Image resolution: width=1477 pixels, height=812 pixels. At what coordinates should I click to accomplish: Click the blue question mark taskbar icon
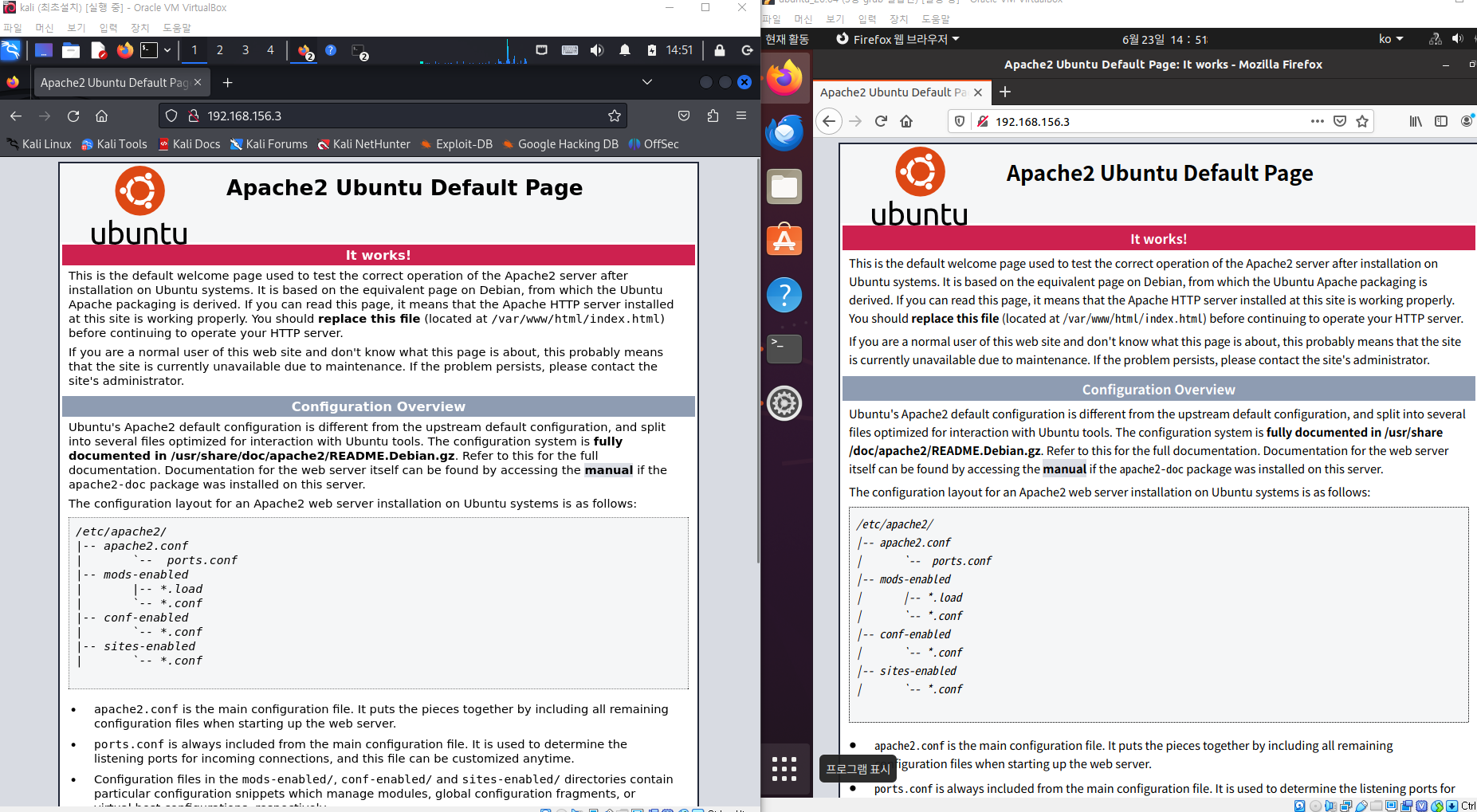coord(331,50)
